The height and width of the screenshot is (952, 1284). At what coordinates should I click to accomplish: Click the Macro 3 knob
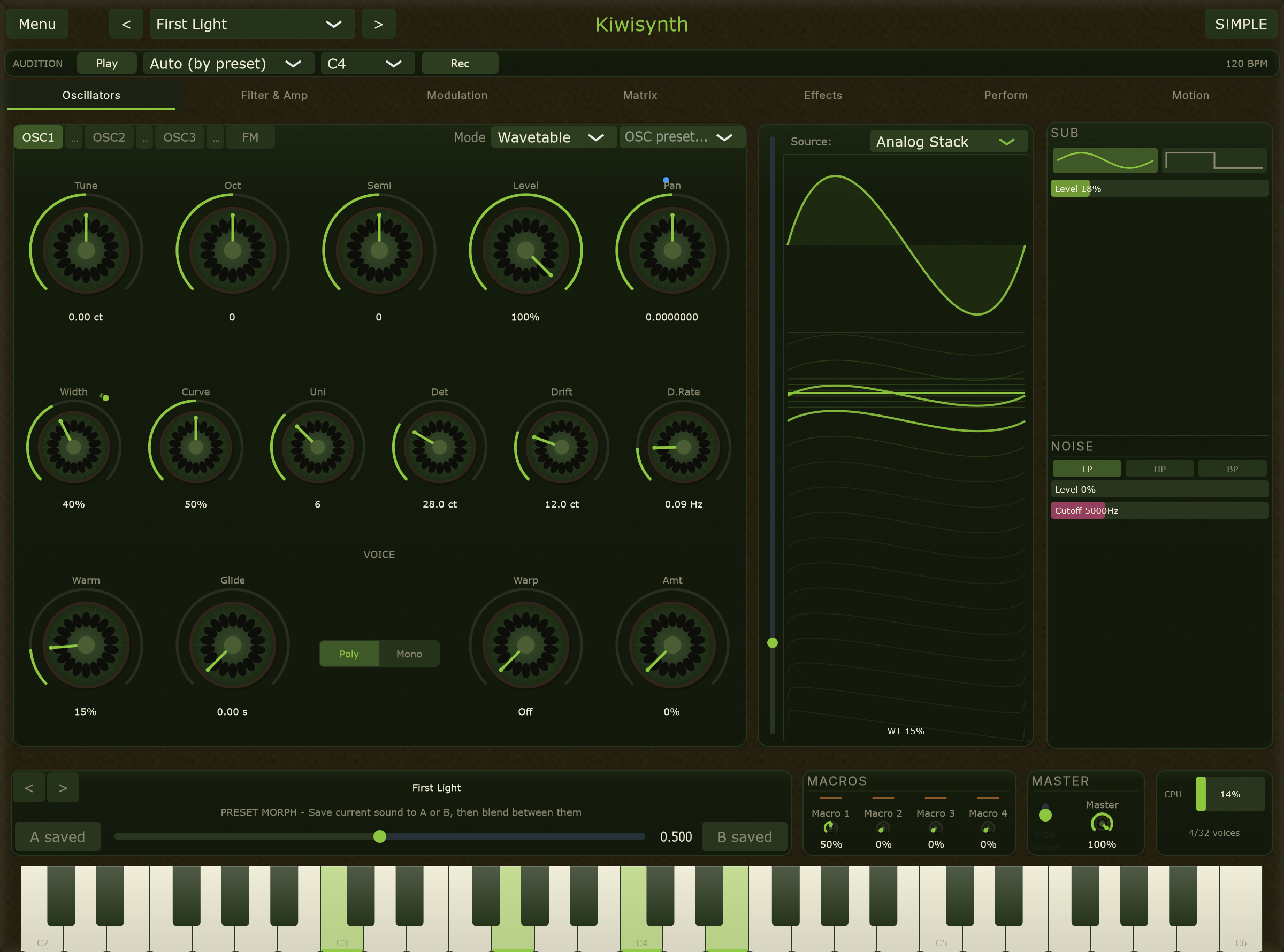(x=935, y=827)
